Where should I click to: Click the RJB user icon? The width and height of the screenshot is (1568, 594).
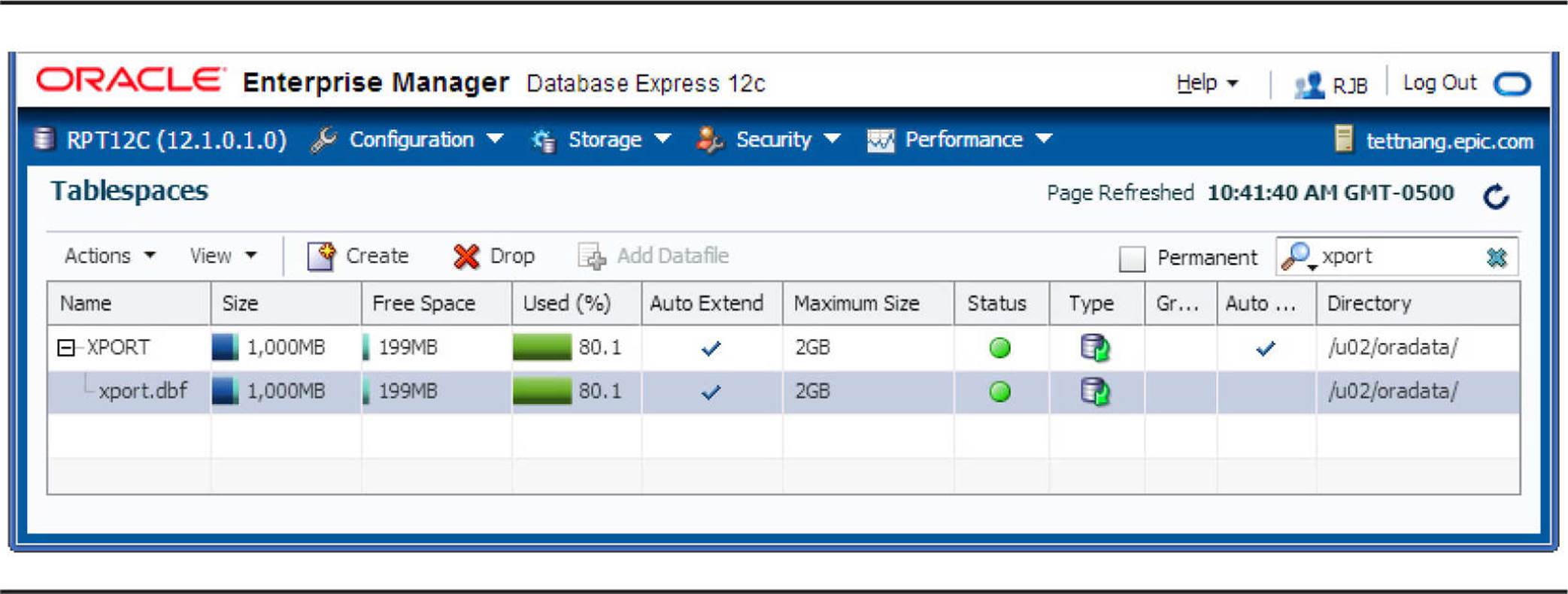tap(1309, 84)
